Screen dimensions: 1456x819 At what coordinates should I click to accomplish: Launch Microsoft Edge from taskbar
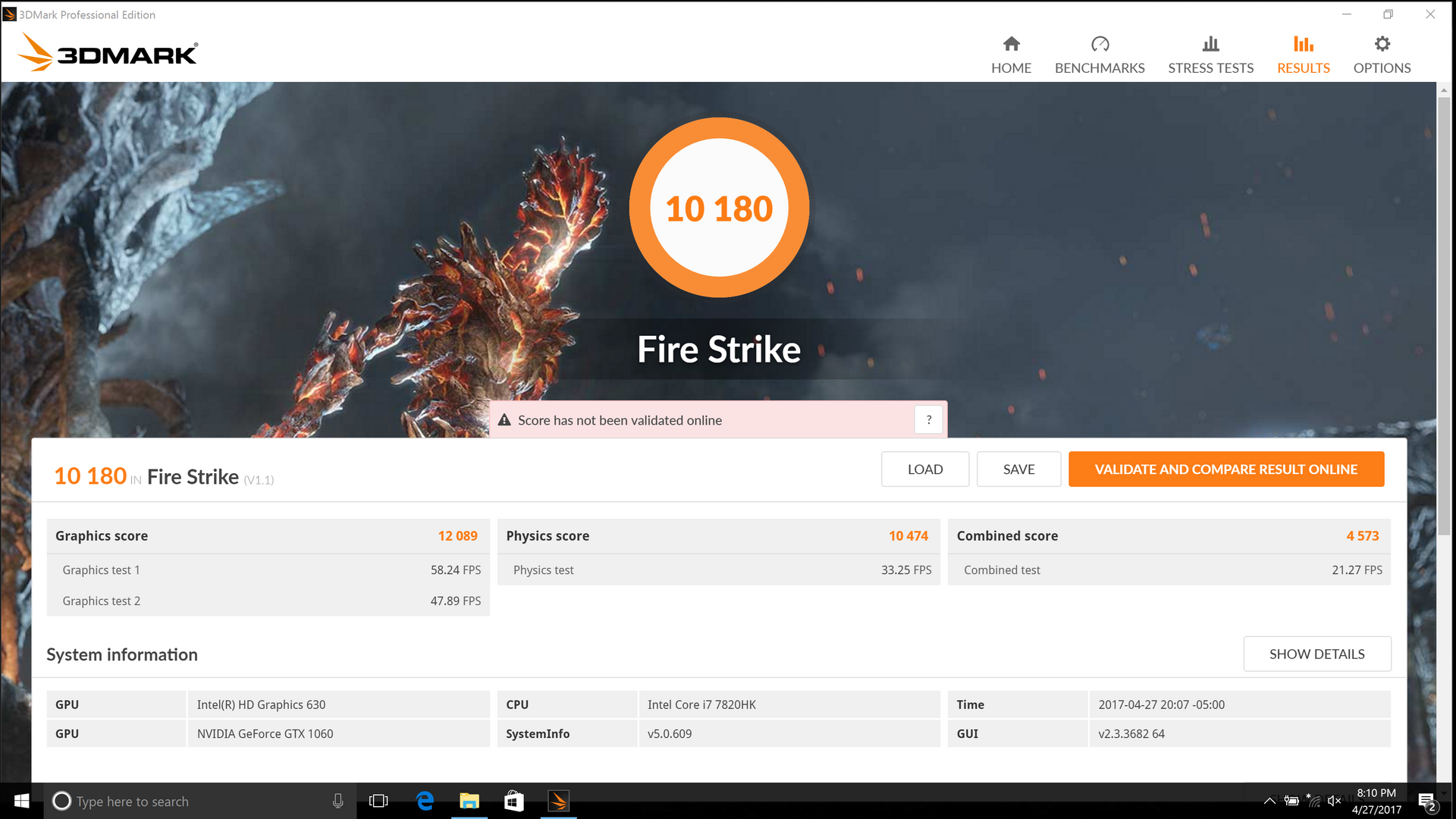click(x=425, y=801)
